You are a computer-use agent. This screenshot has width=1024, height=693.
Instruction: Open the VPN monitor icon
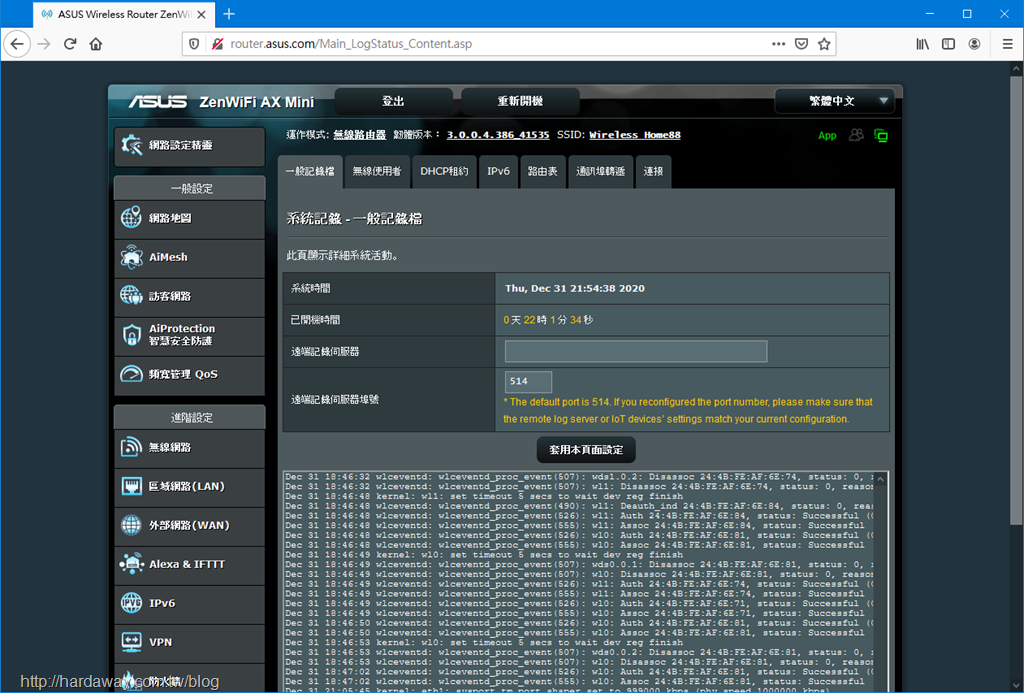[131, 642]
